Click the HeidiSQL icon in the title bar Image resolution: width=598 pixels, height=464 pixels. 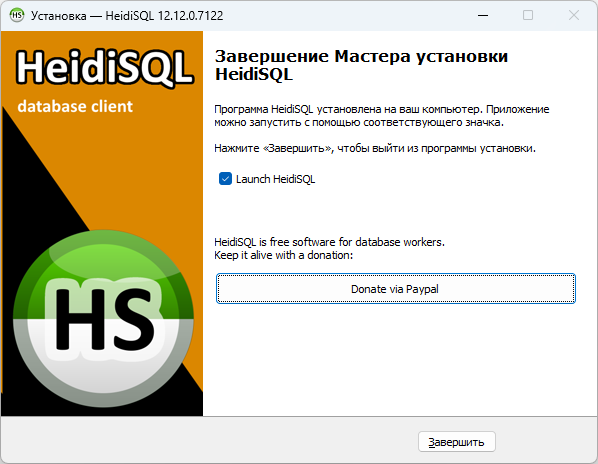click(16, 16)
